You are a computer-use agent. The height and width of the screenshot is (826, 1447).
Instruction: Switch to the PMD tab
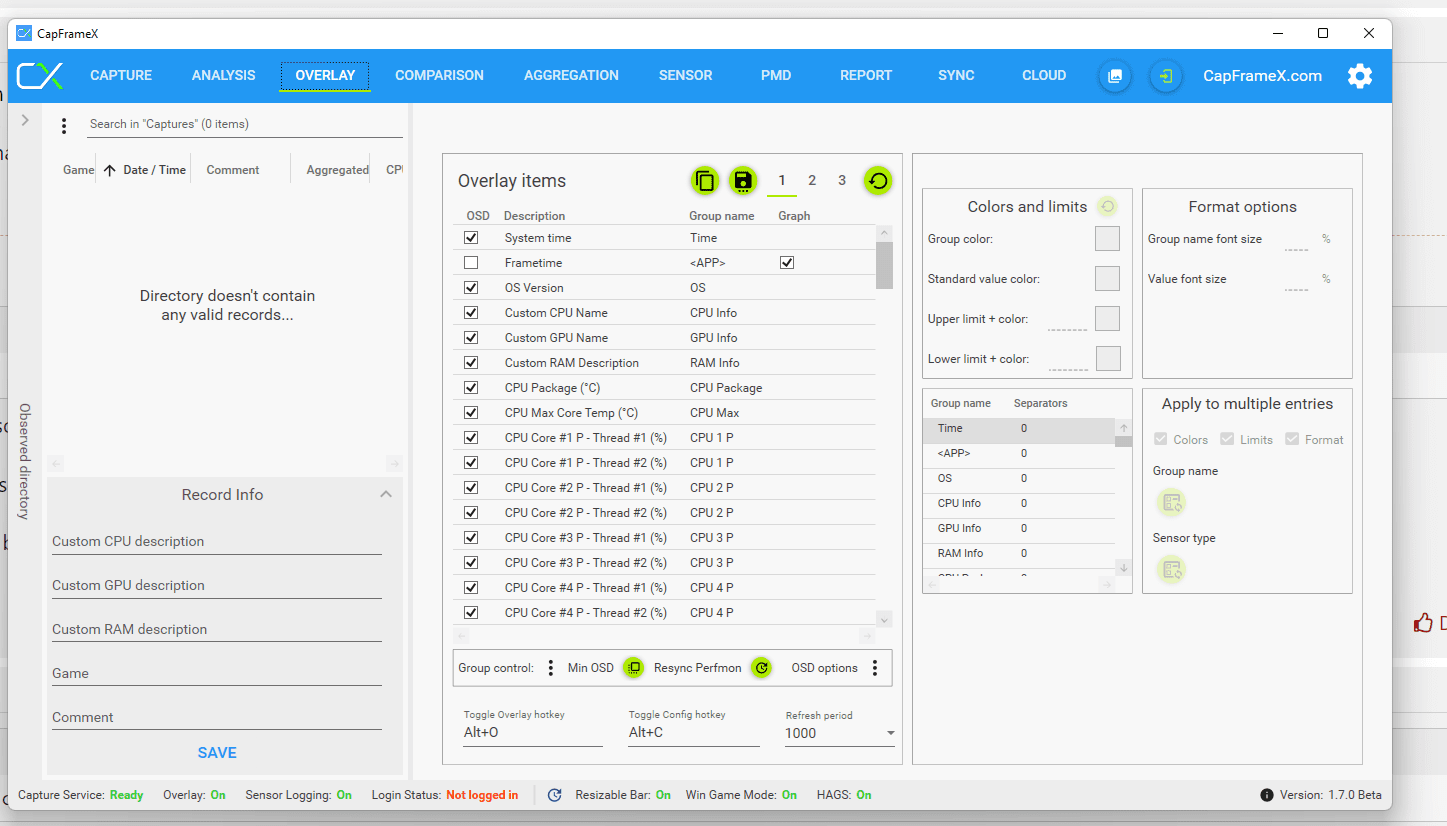coord(776,76)
